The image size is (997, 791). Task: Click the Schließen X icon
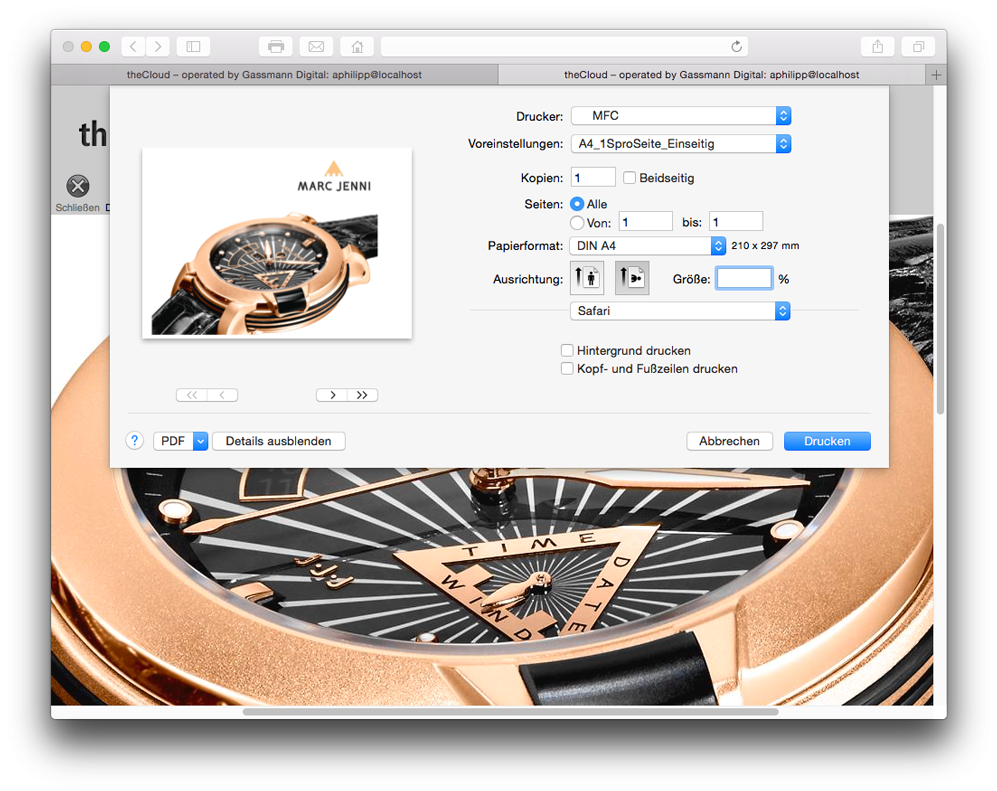[78, 186]
